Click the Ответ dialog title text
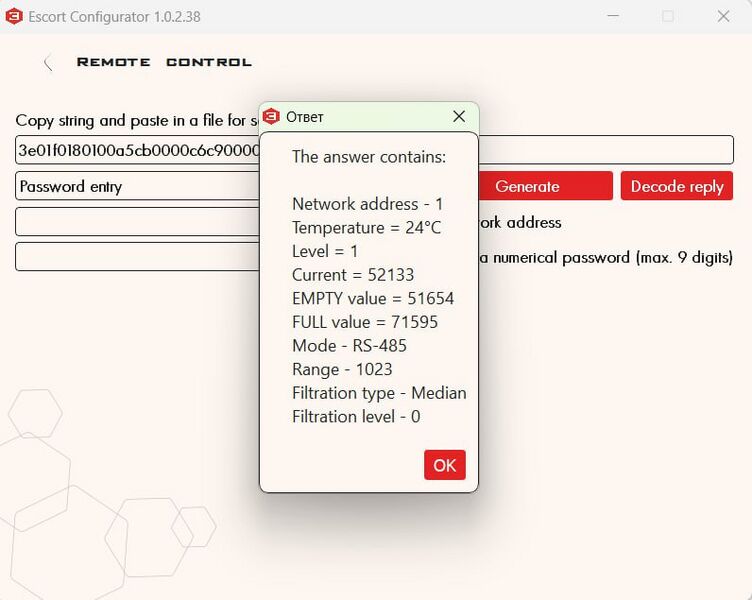Screen dimensions: 752x600 (305, 117)
